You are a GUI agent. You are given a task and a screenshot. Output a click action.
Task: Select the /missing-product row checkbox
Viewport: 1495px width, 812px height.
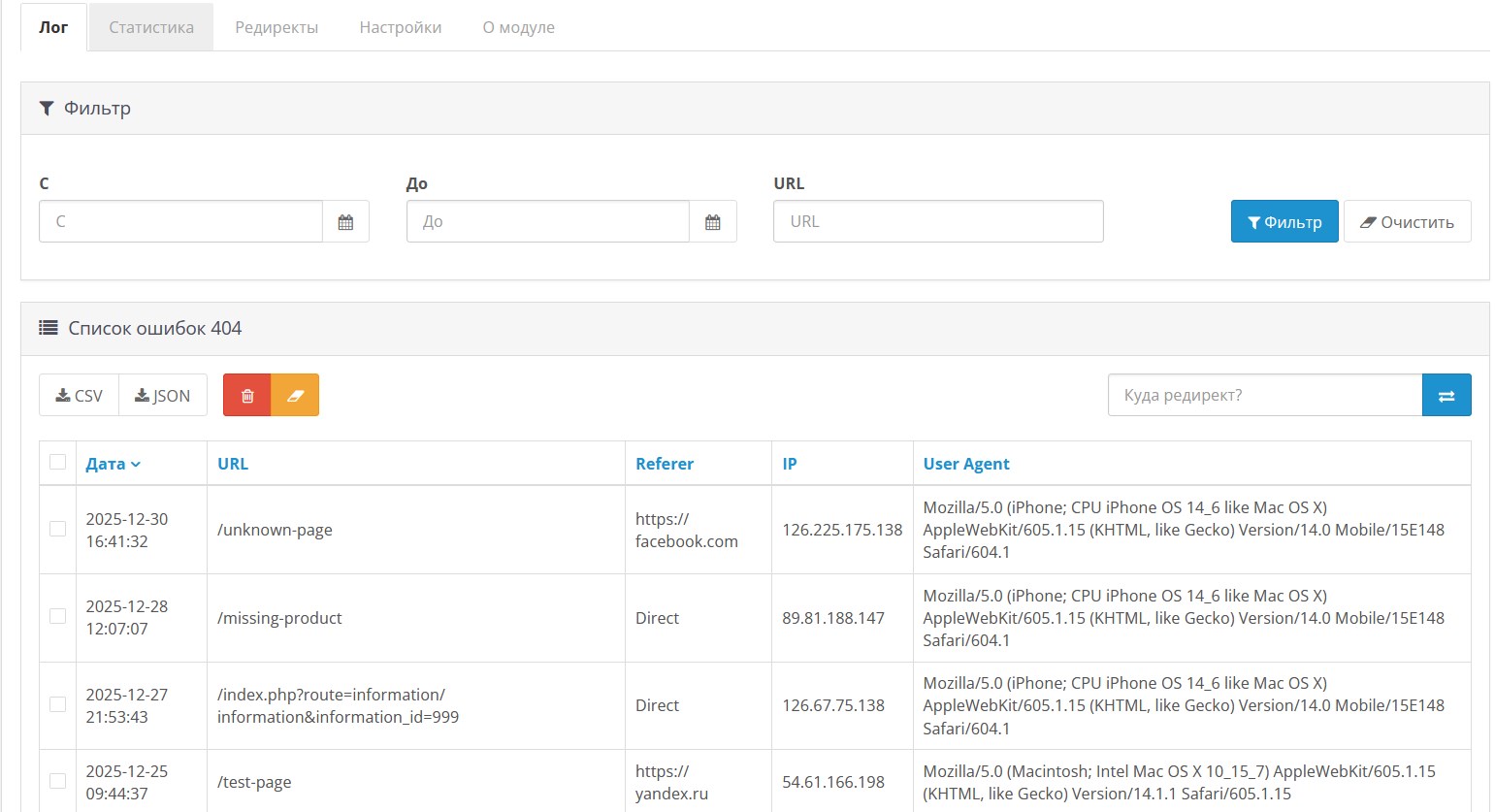pyautogui.click(x=58, y=616)
